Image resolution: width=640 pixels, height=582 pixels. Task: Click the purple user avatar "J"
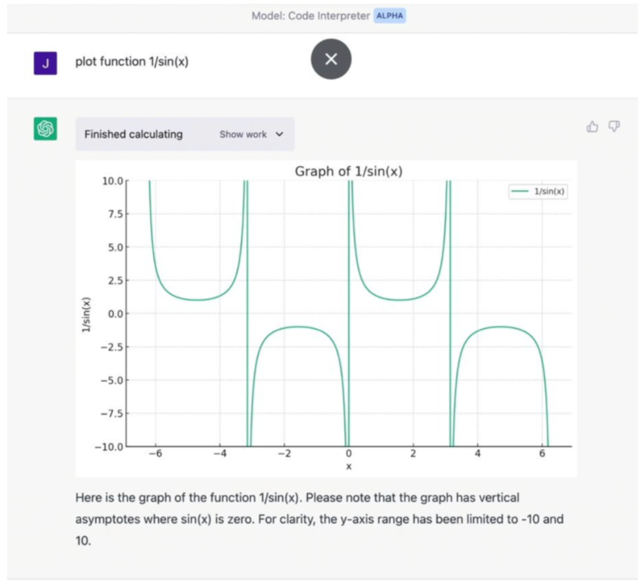point(45,62)
